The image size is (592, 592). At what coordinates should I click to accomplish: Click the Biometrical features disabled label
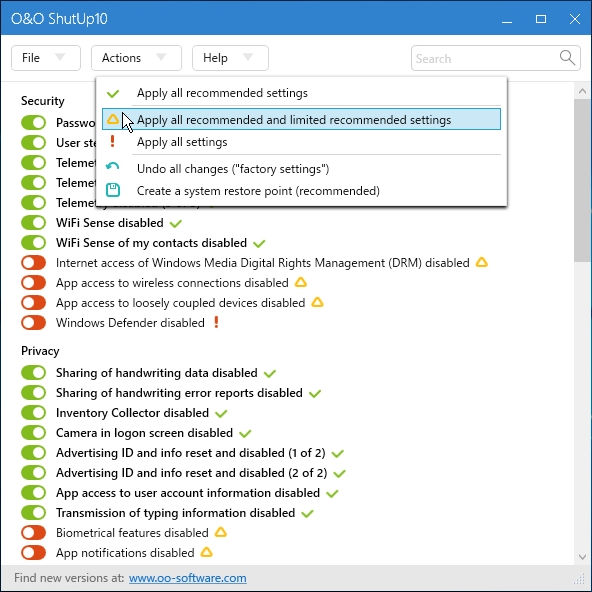pos(132,533)
